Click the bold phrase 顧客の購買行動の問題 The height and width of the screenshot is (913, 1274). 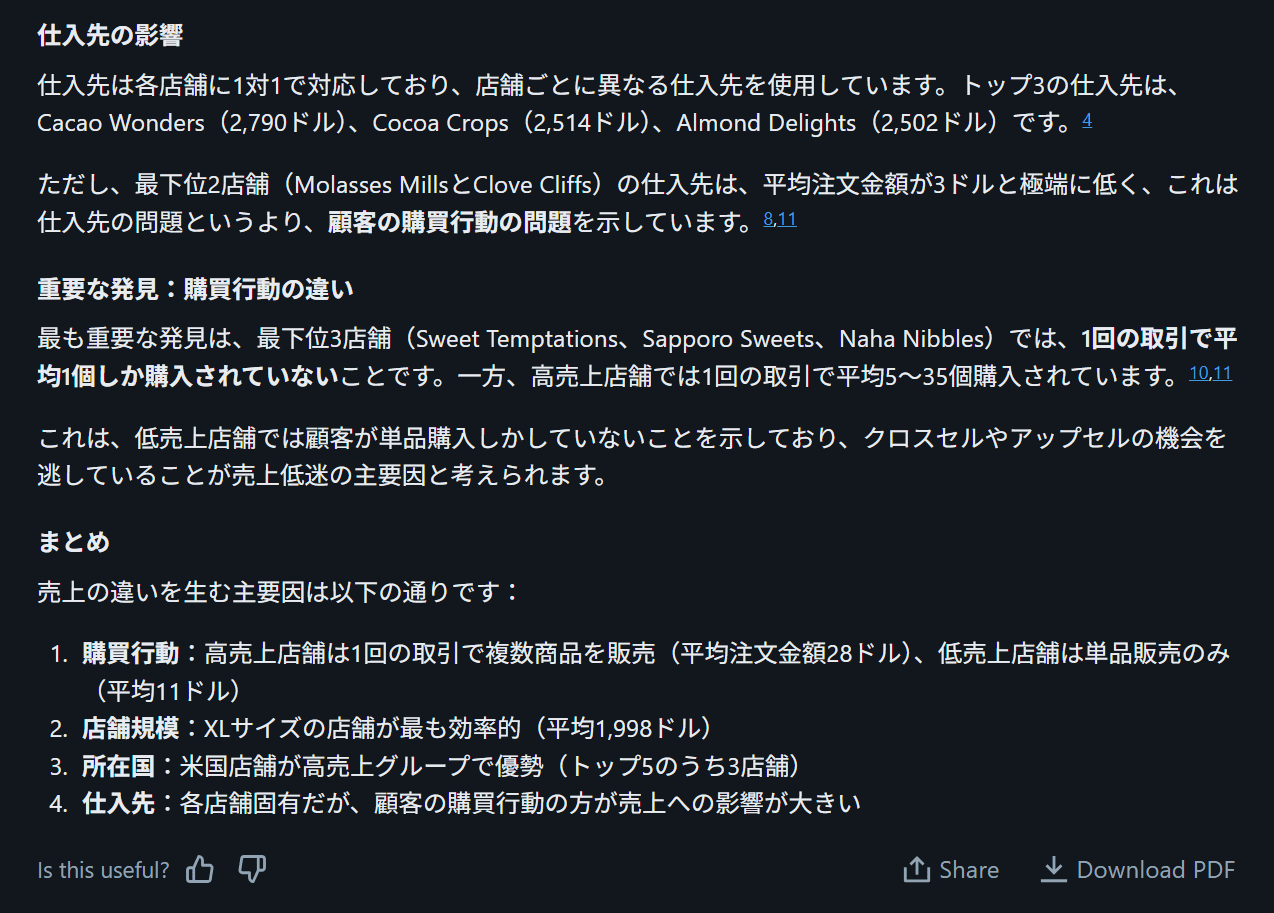point(450,222)
